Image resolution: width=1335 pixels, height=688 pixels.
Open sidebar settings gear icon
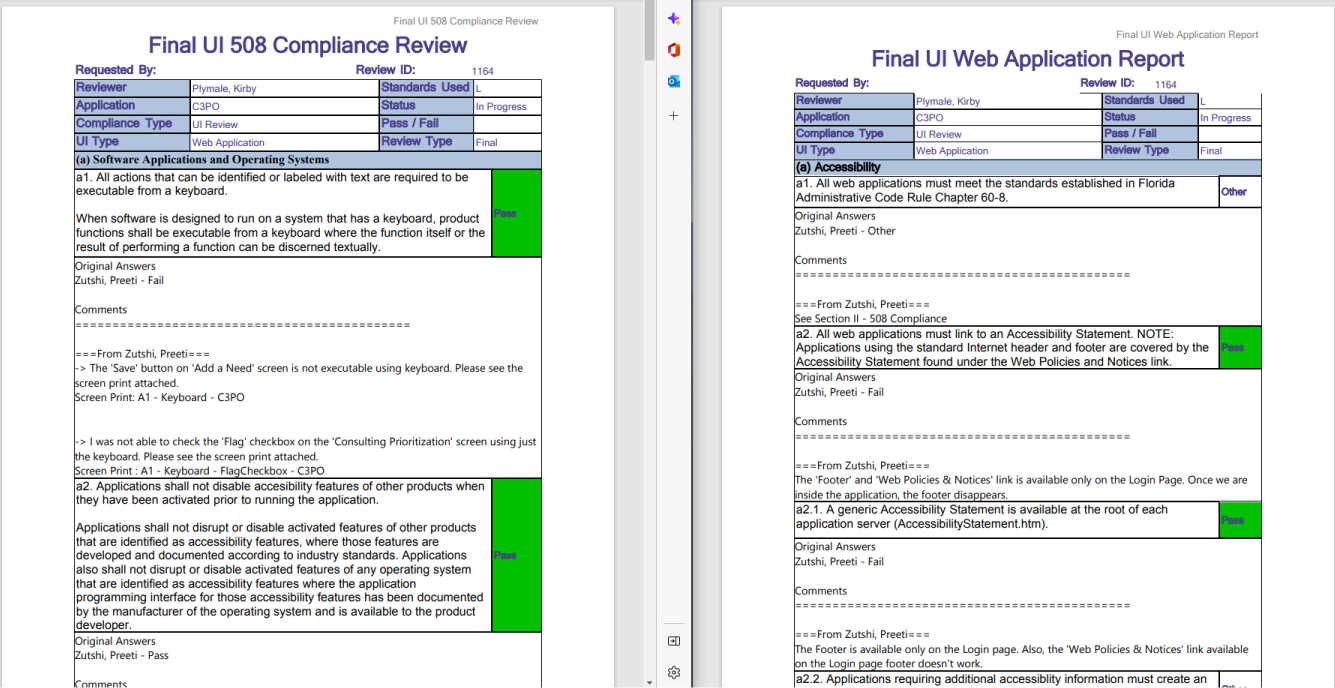click(674, 672)
